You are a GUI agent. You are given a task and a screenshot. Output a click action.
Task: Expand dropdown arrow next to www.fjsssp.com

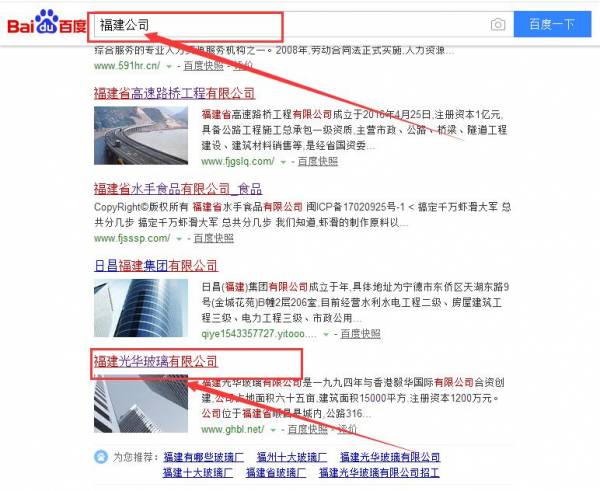pos(179,239)
